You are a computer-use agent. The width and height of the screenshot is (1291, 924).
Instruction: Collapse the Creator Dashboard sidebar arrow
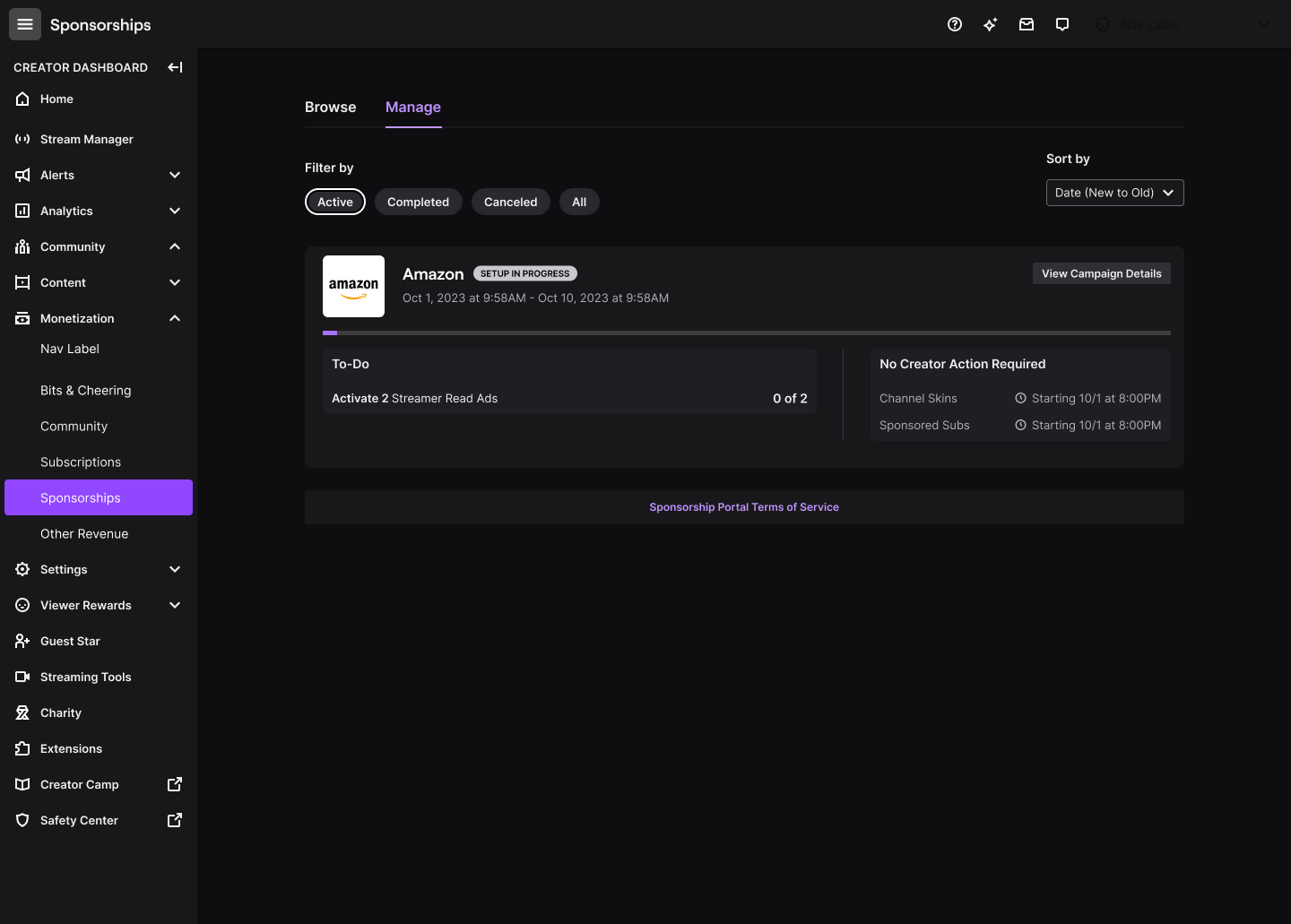(x=175, y=66)
